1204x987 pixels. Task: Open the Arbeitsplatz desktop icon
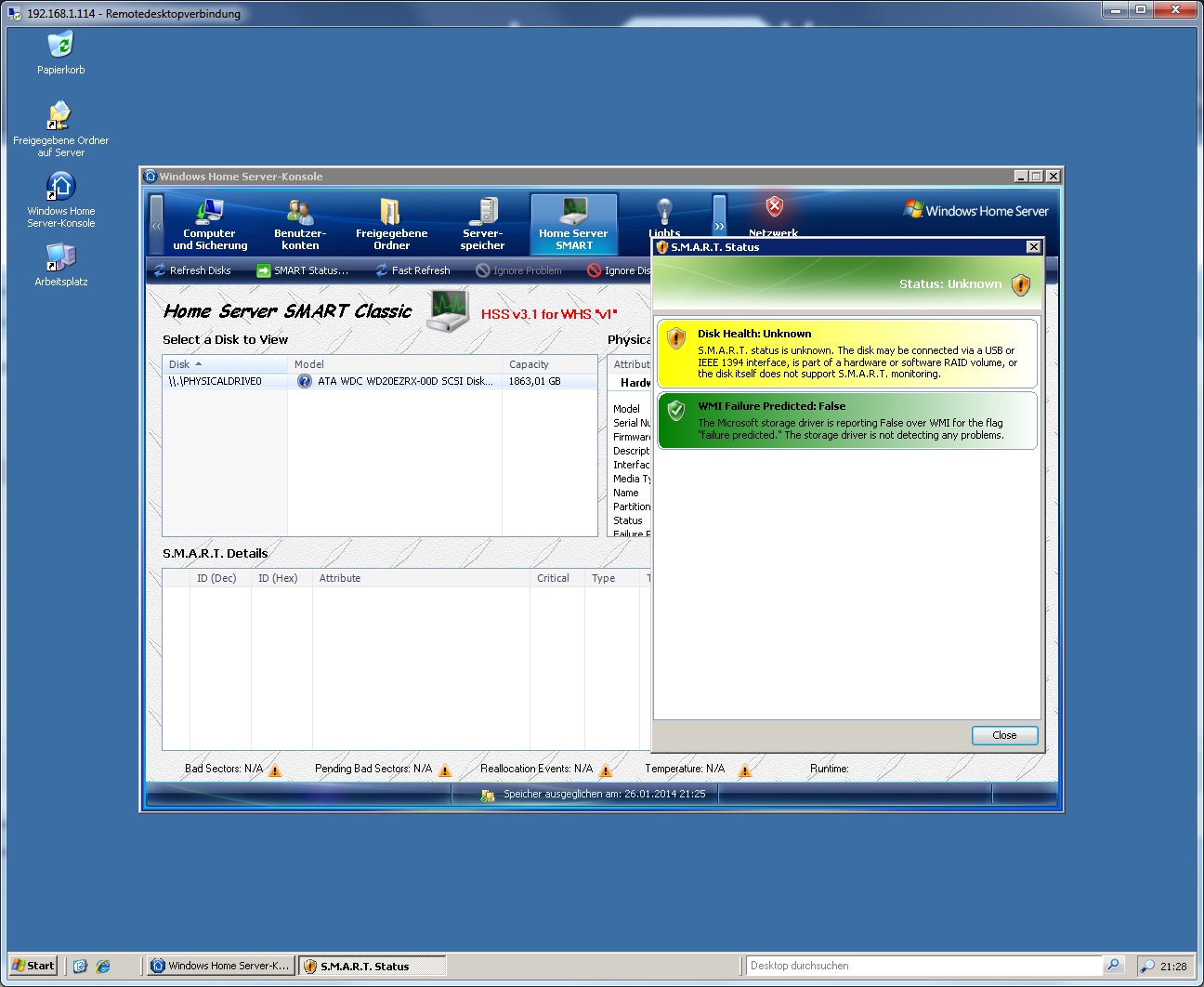(60, 264)
